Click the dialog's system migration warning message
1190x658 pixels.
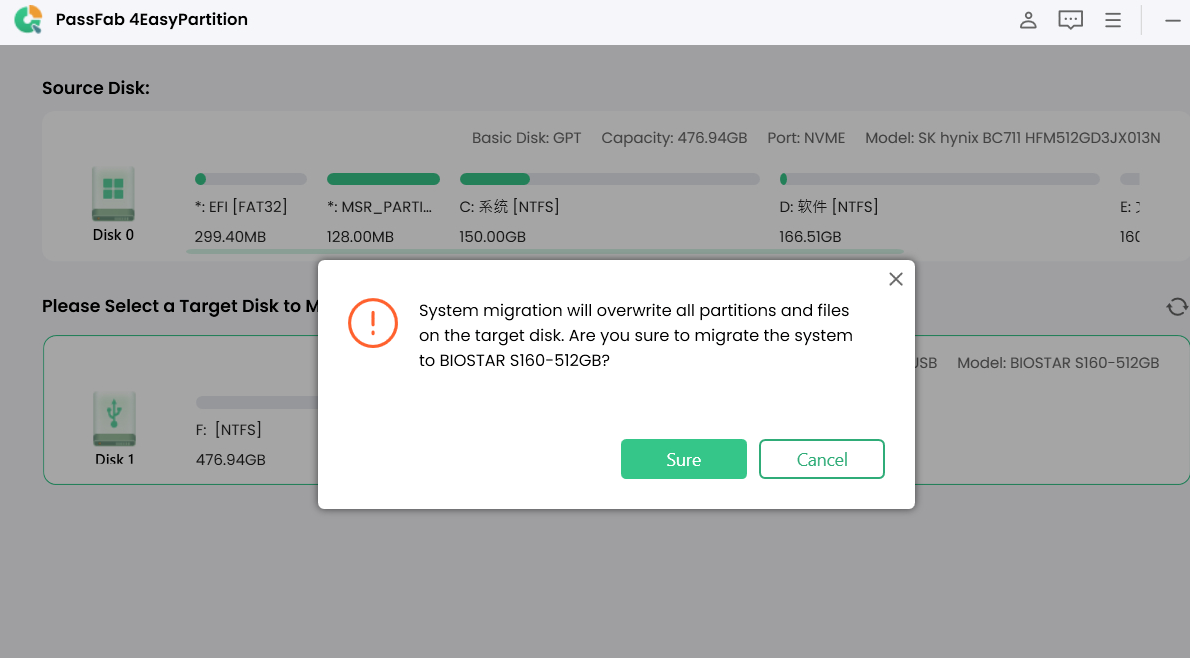click(636, 335)
